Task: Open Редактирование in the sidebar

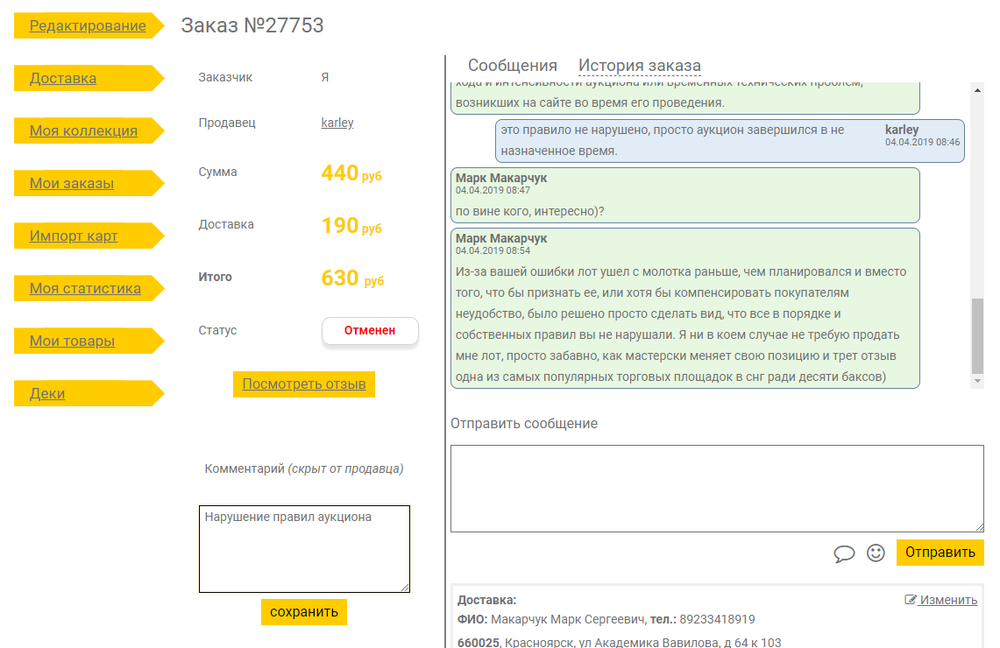Action: tap(87, 26)
